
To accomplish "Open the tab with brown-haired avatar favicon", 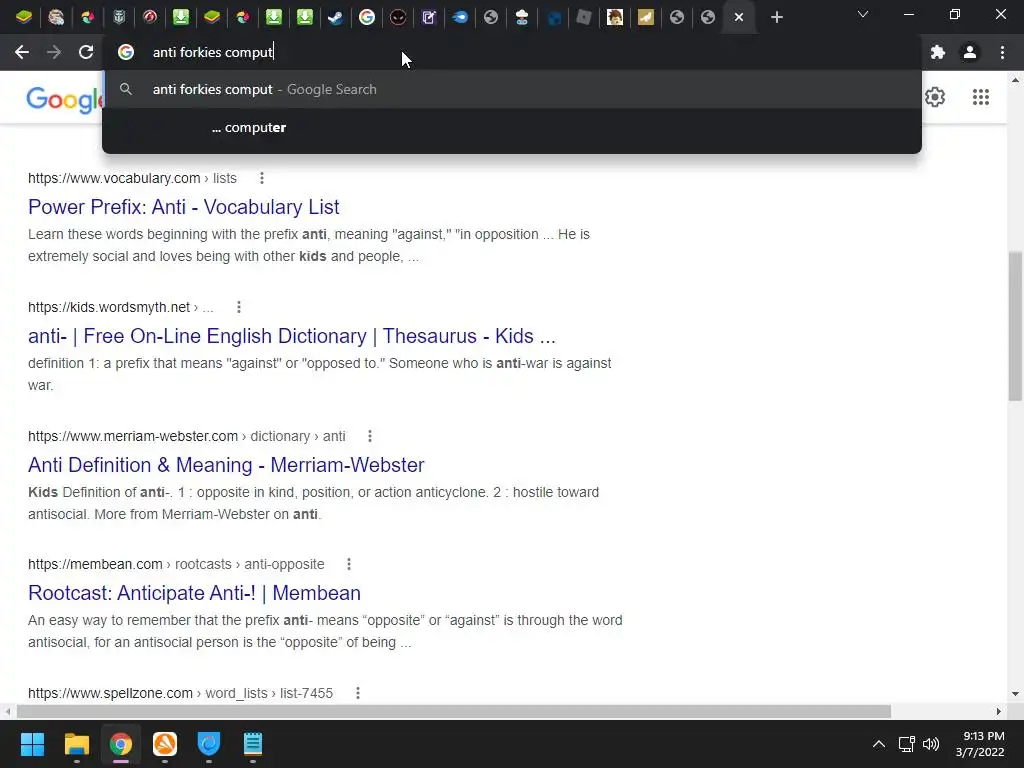I will pyautogui.click(x=615, y=17).
